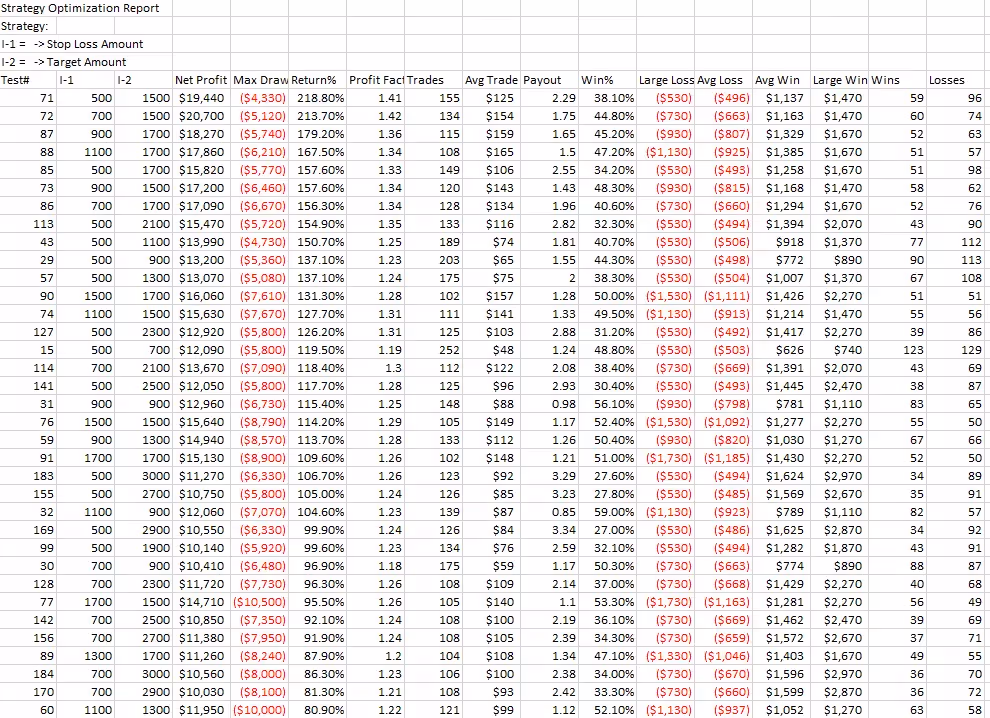Select max drawdown cell '($10,000)'
This screenshot has width=990, height=718.
coord(259,710)
